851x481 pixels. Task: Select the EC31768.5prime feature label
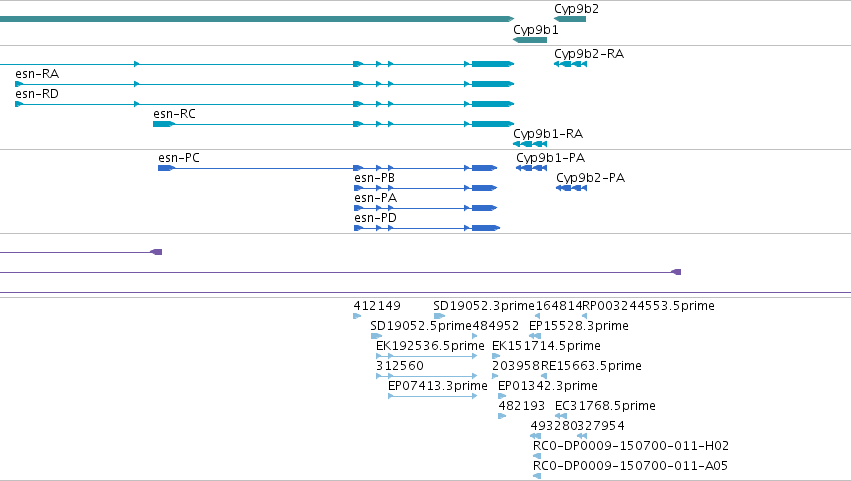(605, 406)
